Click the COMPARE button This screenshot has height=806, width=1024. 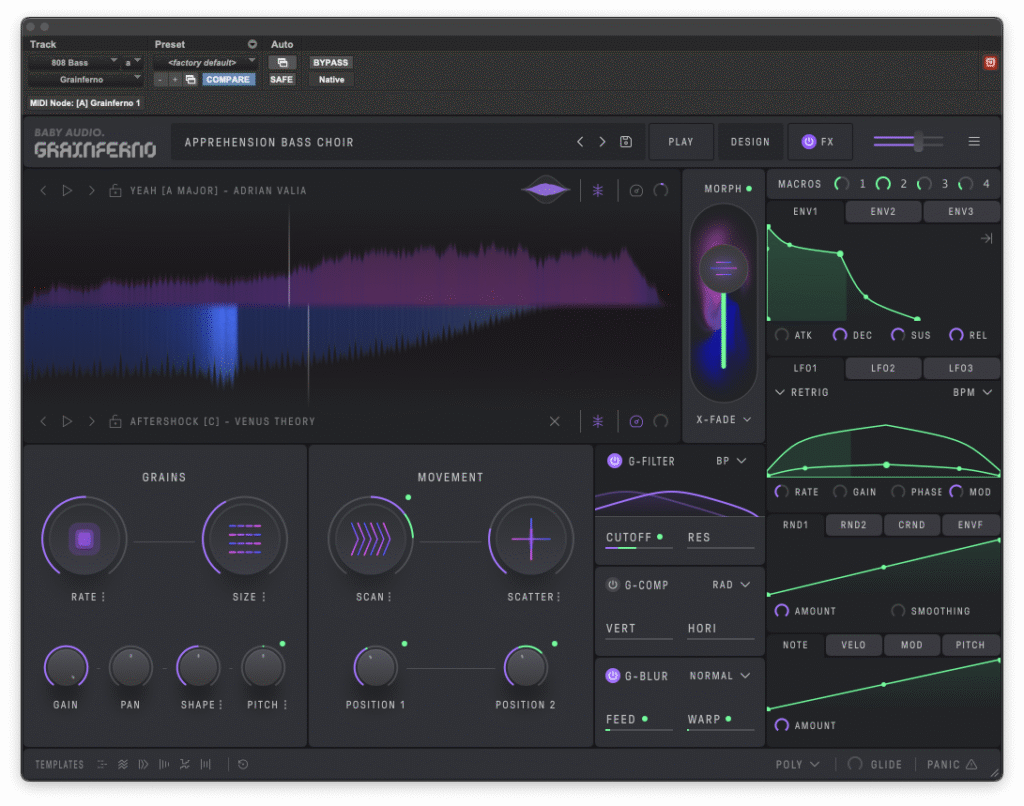tap(228, 79)
